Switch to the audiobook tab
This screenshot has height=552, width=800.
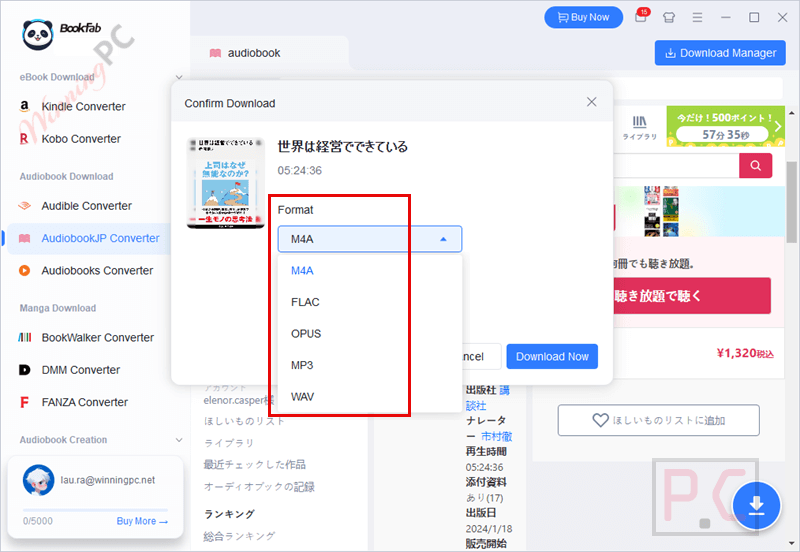270,53
